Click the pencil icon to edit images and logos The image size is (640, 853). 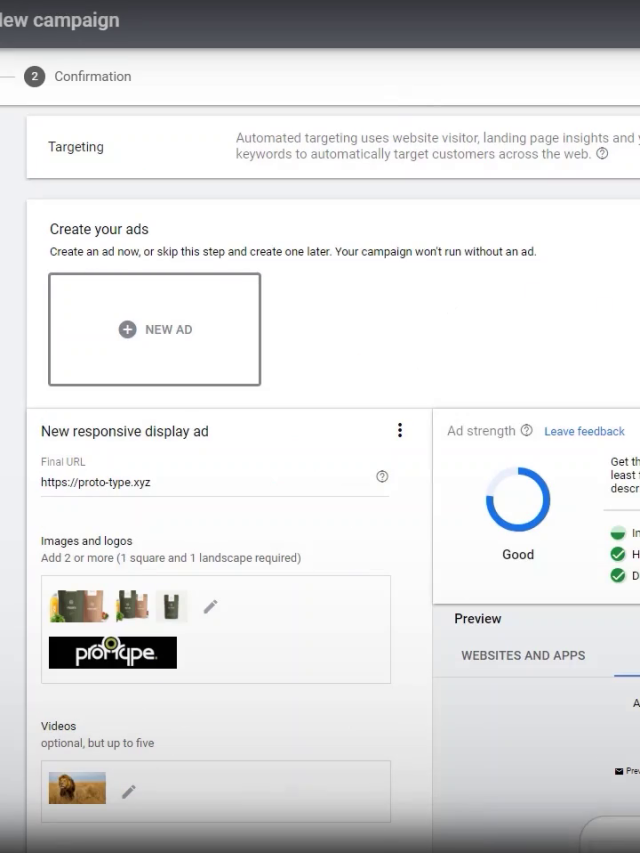coord(210,606)
